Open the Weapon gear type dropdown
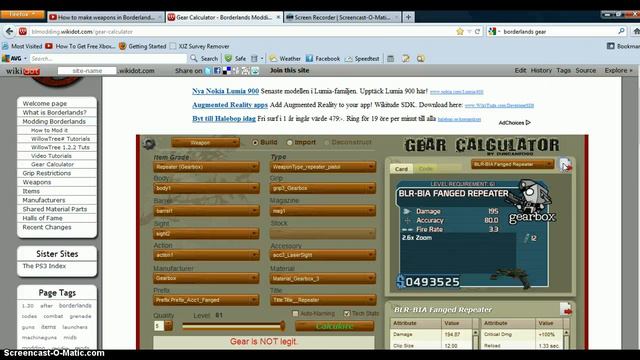 [205, 142]
